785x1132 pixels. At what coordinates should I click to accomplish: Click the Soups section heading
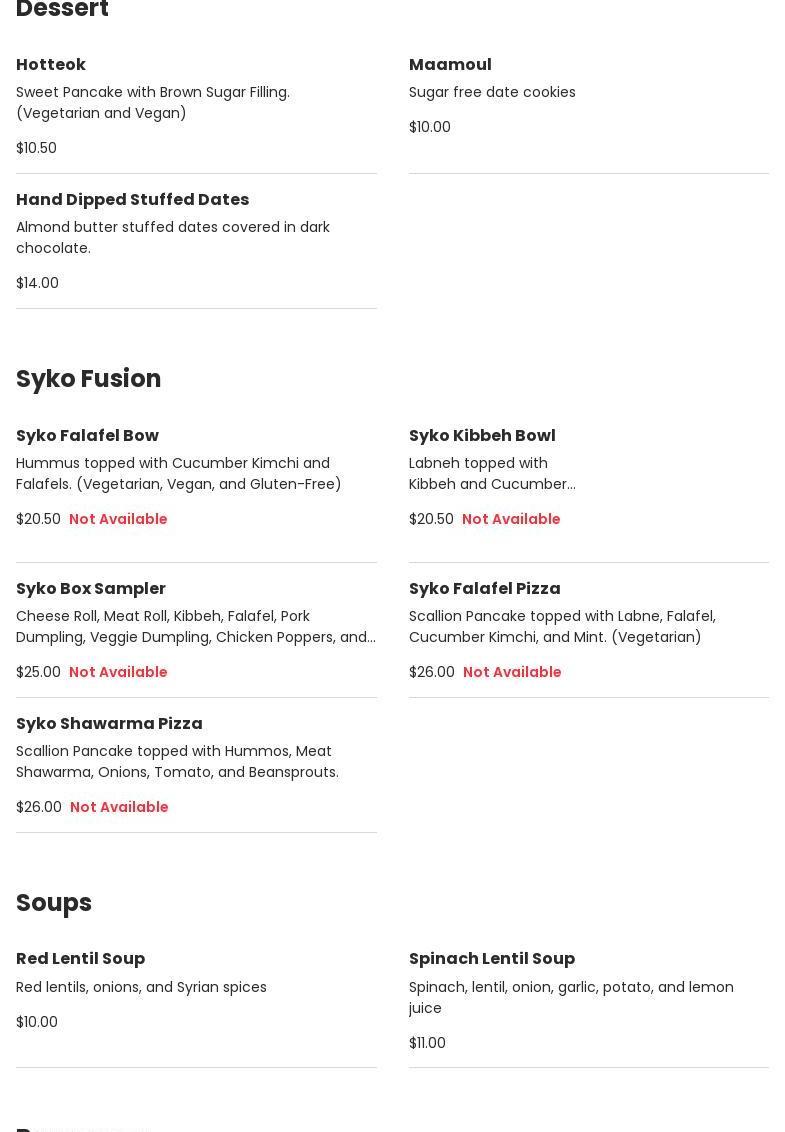54,902
